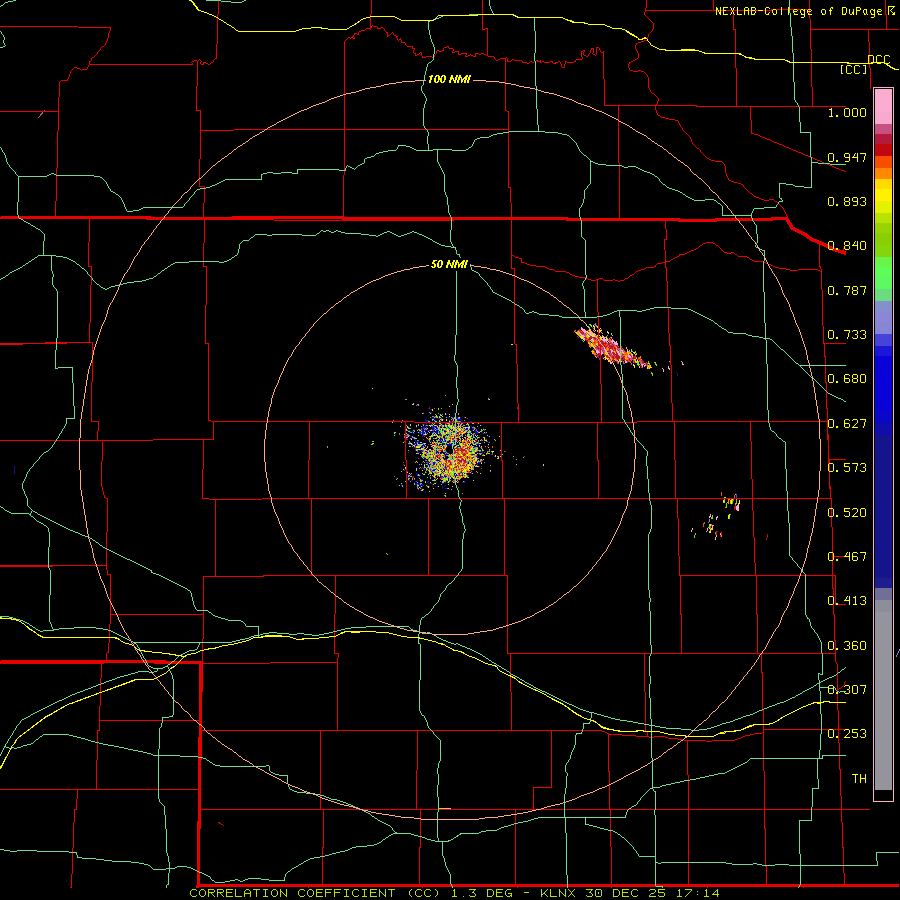Click the 0.253 scale value
The width and height of the screenshot is (900, 900).
coord(847,734)
